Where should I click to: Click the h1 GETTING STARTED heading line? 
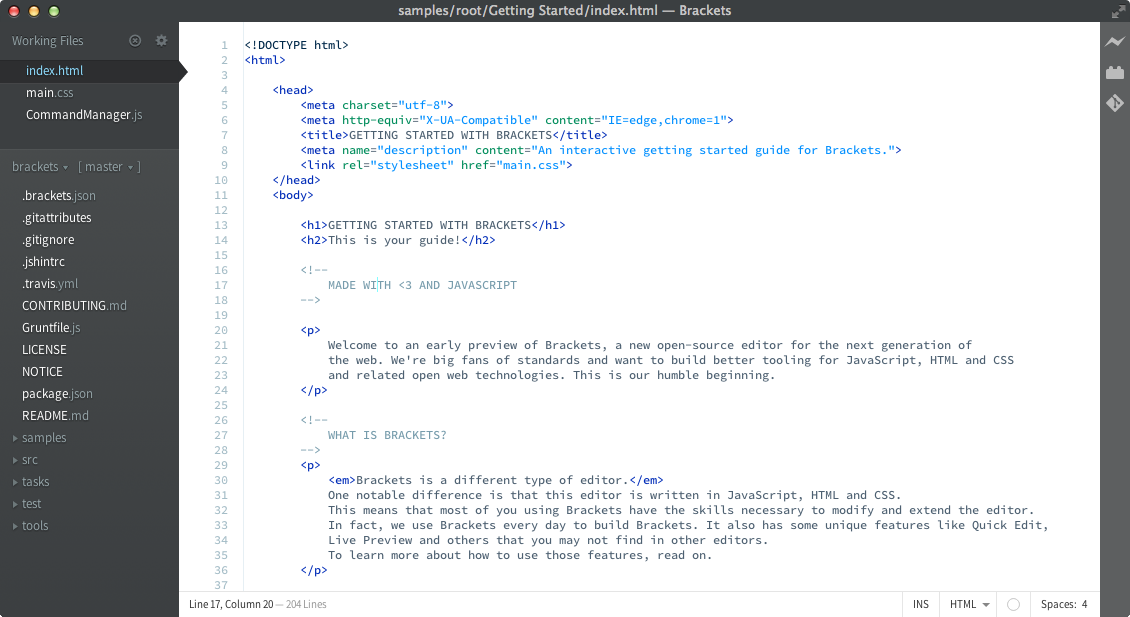click(433, 225)
